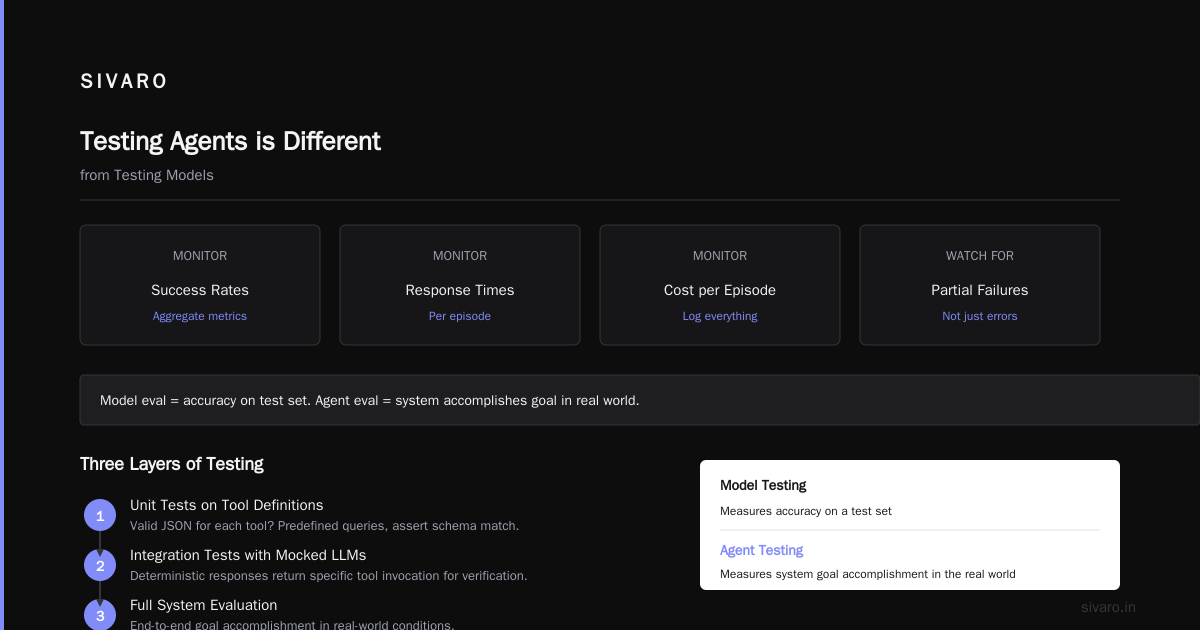This screenshot has height=630, width=1200.
Task: Click step 1 circle badge
Action: (100, 515)
